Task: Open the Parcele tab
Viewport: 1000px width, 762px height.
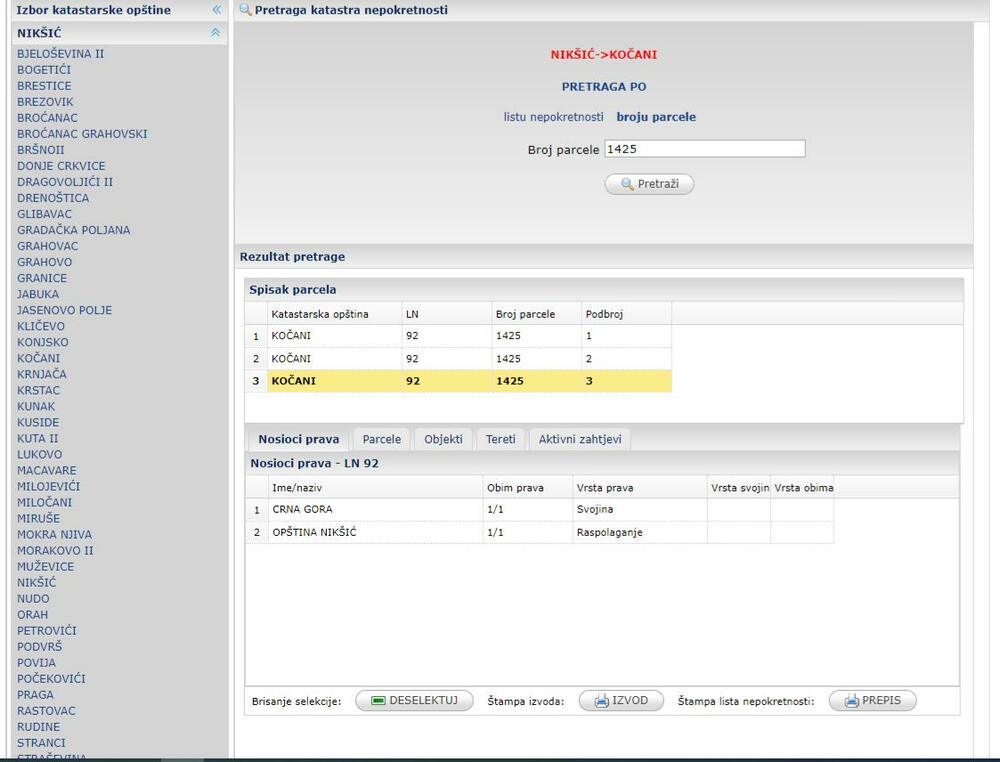Action: point(381,439)
